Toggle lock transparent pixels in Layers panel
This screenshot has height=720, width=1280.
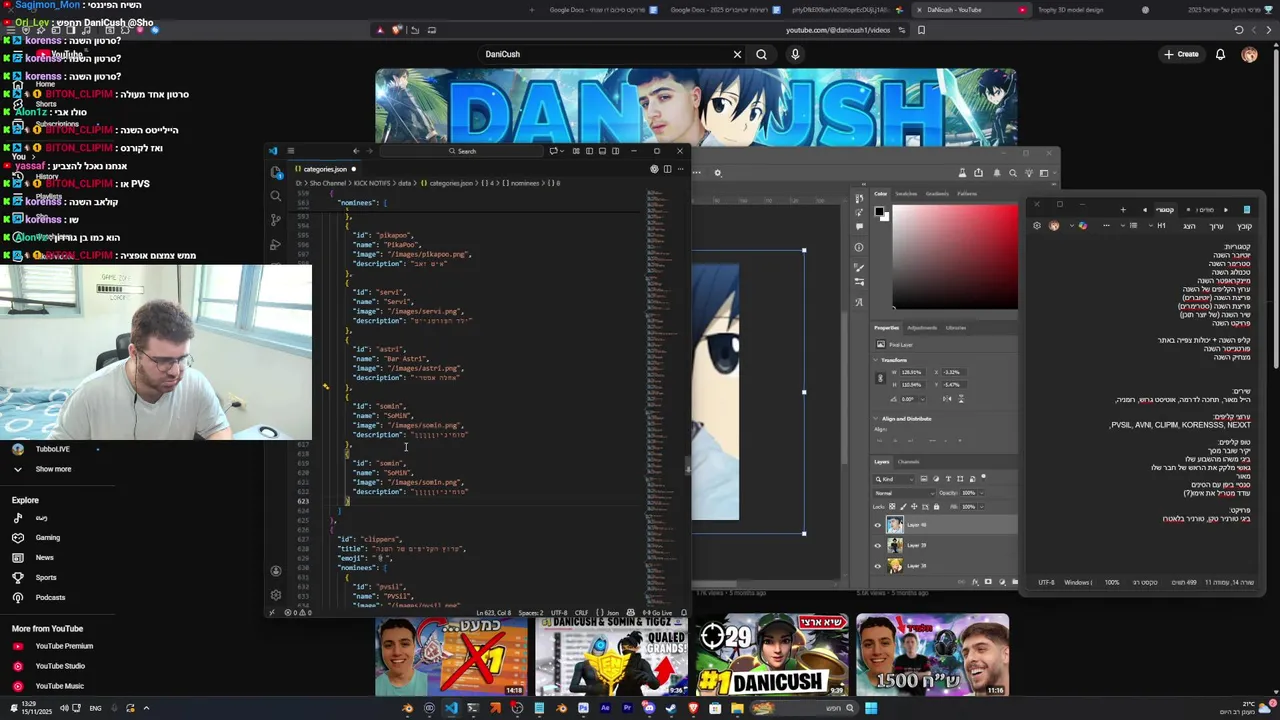click(x=891, y=507)
